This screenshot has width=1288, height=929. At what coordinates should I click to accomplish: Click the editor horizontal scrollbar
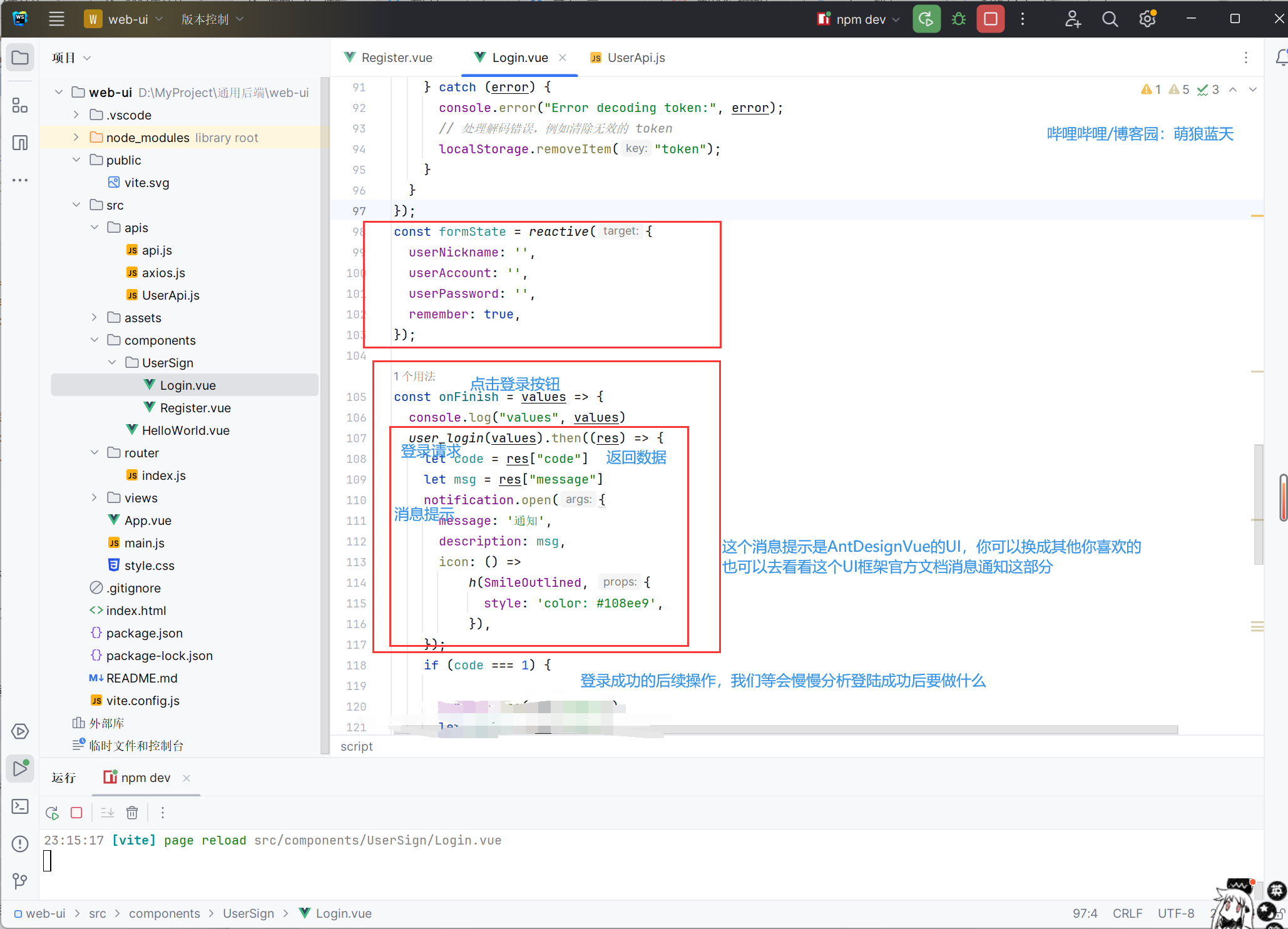tap(785, 729)
